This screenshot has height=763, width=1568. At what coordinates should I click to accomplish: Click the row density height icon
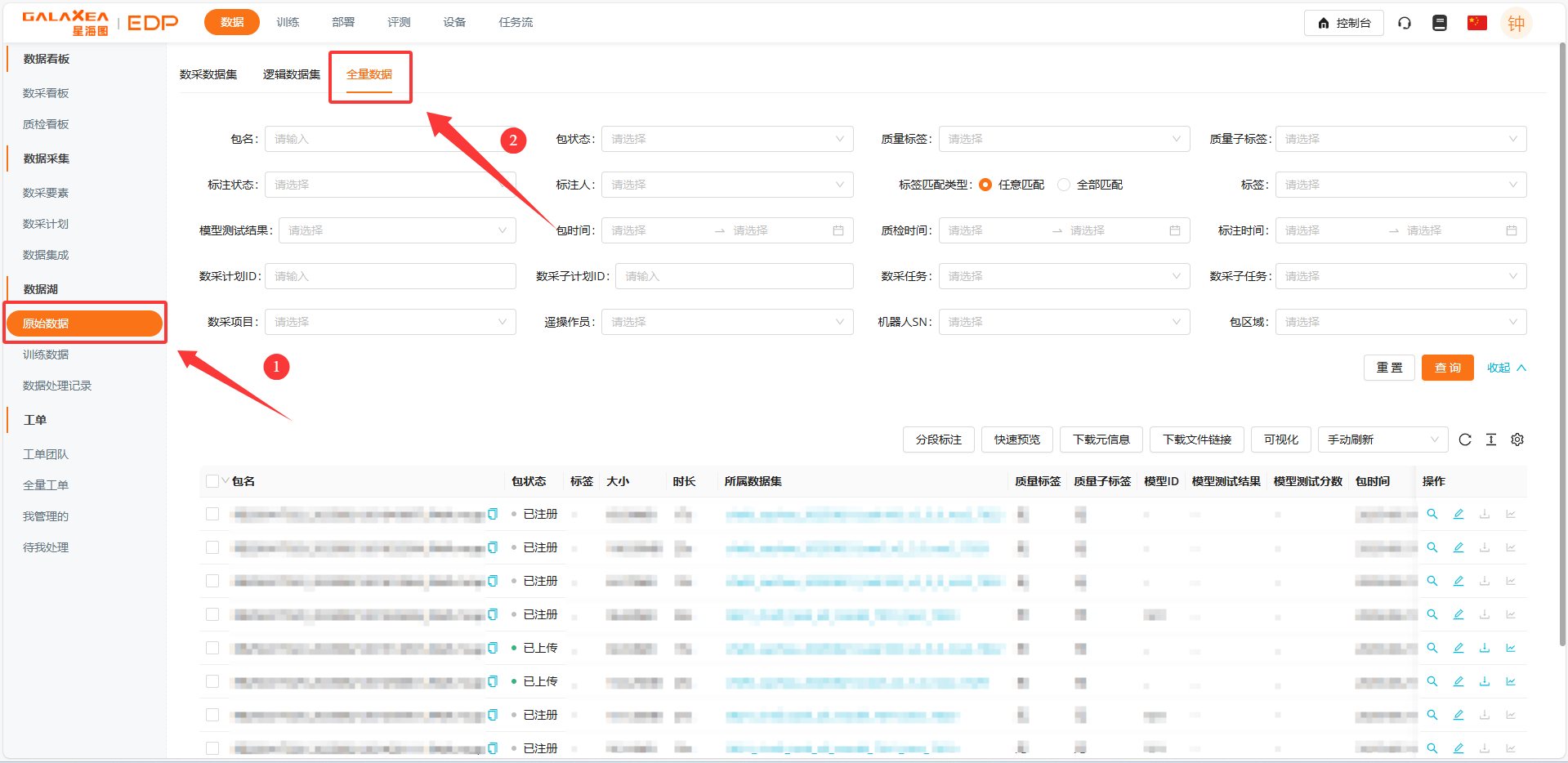coord(1491,440)
